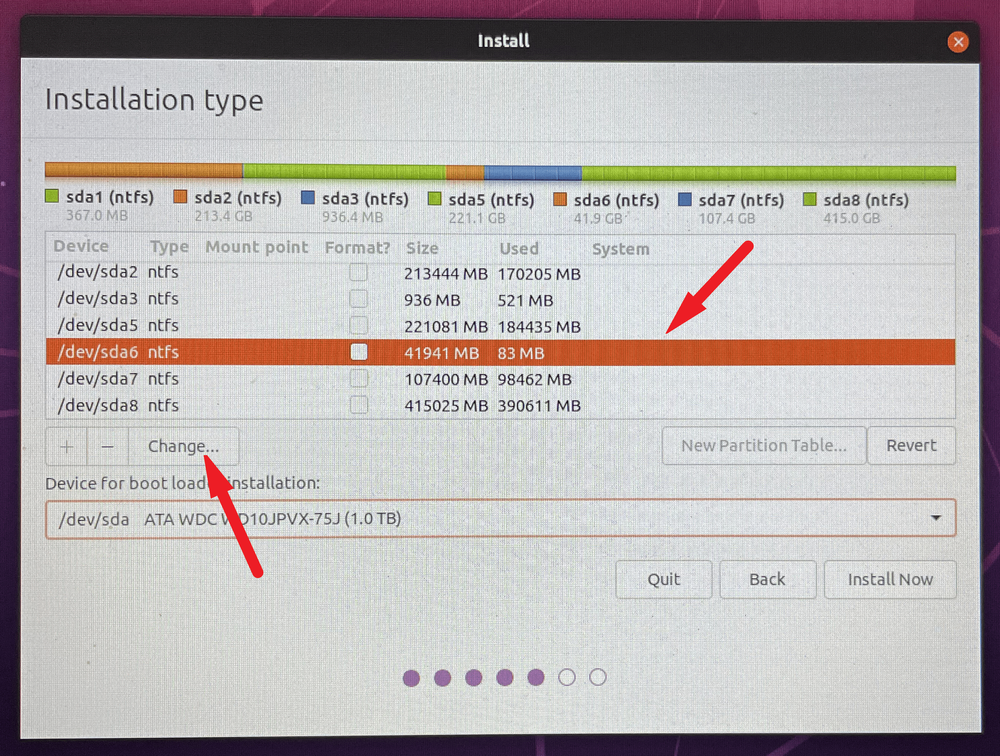
Task: Click the dropdown arrow next to /dev/sda
Action: pyautogui.click(x=936, y=518)
